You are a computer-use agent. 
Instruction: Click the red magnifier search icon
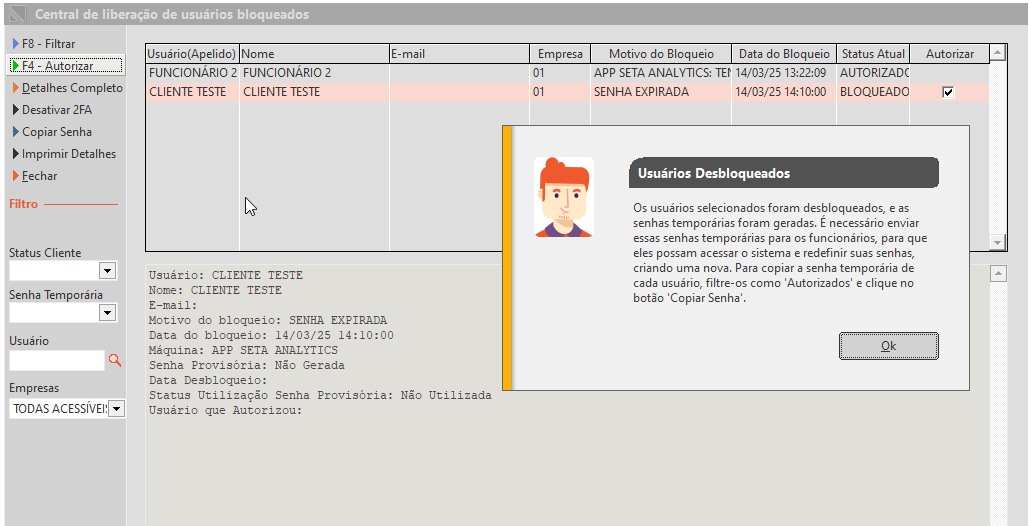point(115,359)
